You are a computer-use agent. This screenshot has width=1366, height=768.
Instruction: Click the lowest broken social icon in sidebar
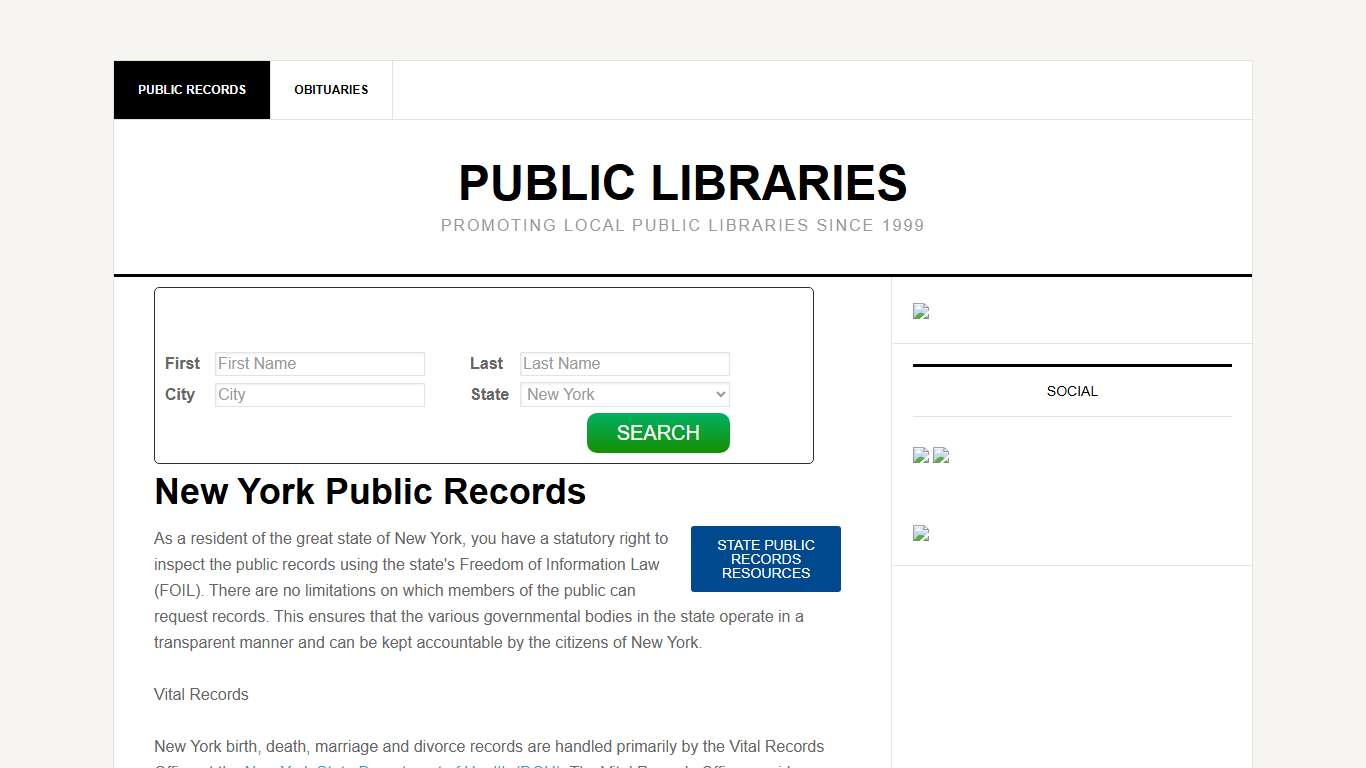pyautogui.click(x=920, y=533)
